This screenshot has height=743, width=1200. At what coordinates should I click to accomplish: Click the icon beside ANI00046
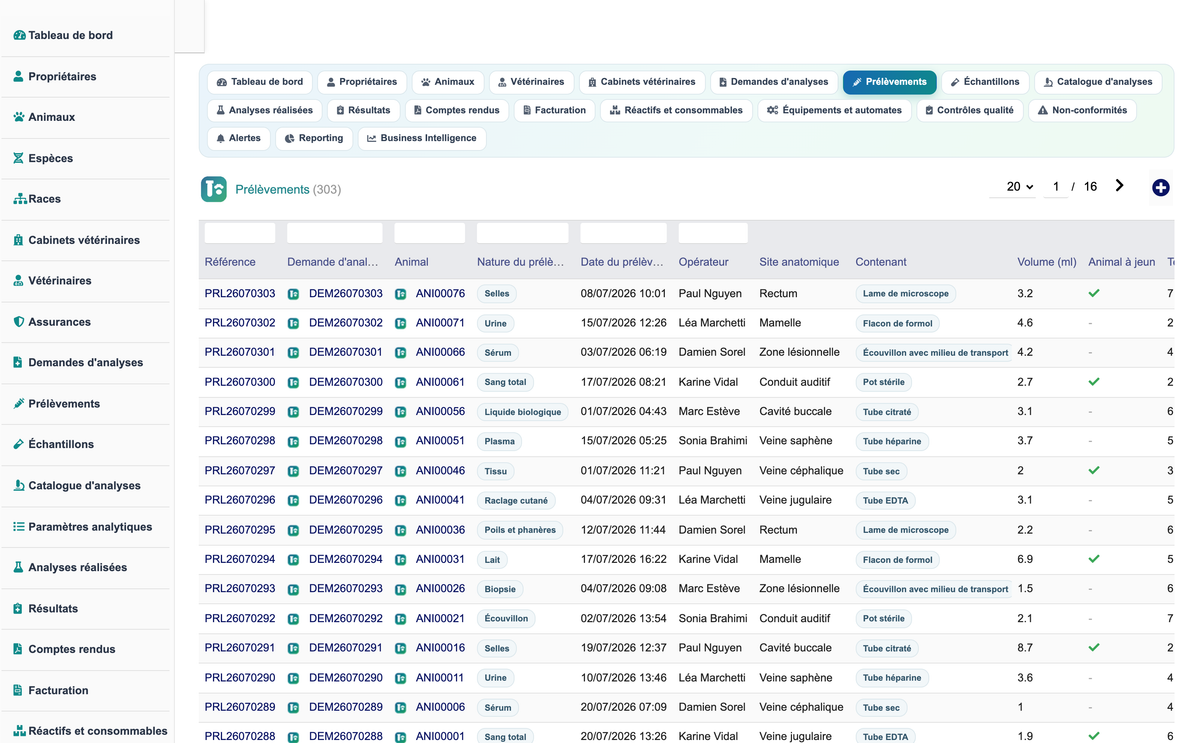[401, 471]
